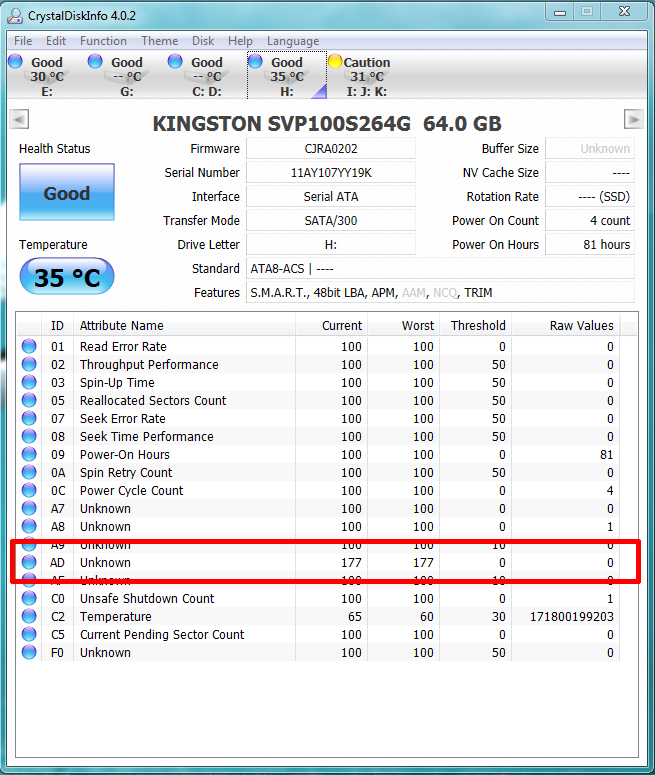Click status icon for Read Error Rate

pos(29,346)
